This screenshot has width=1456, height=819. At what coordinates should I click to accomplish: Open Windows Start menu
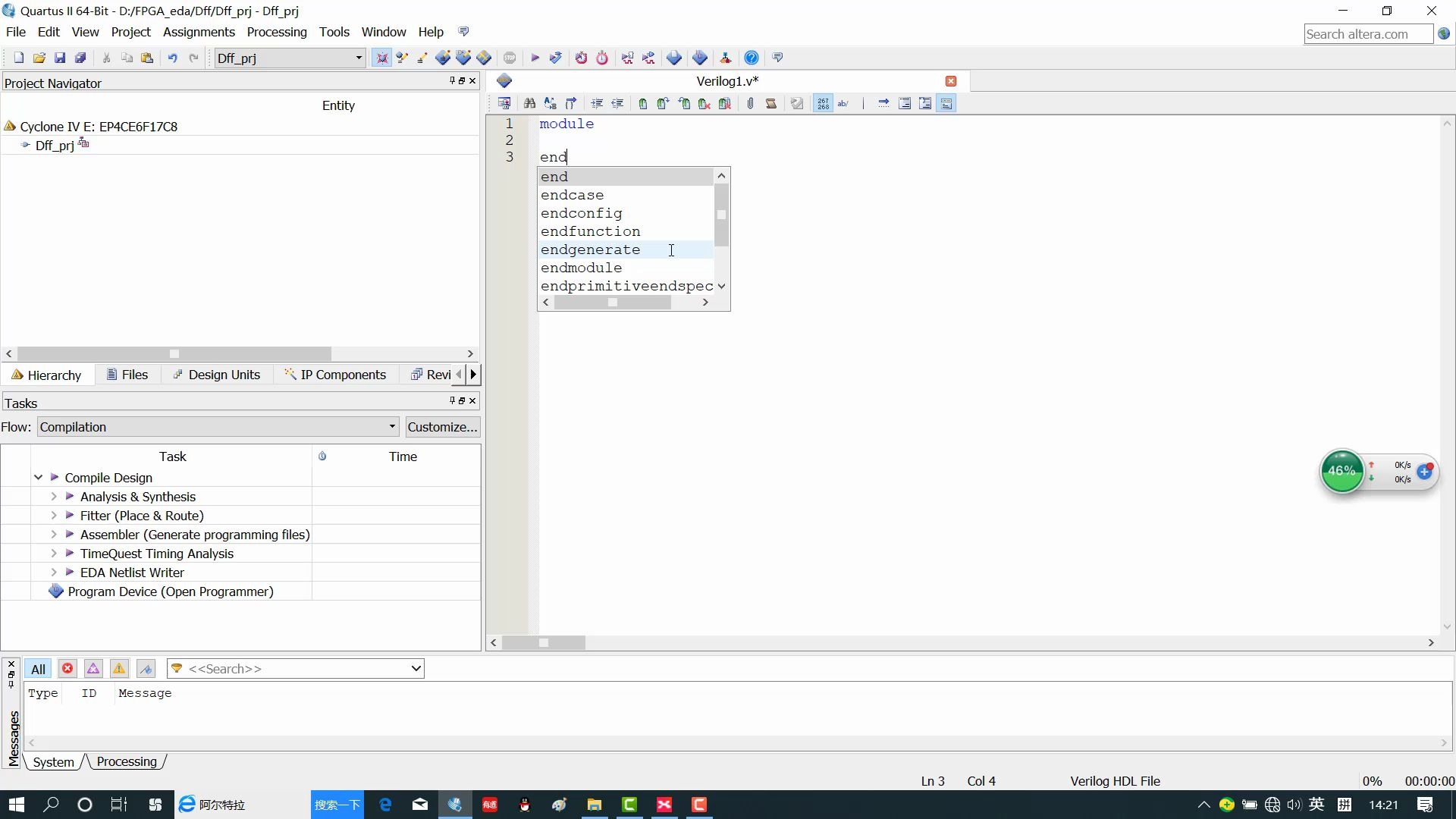[x=17, y=805]
